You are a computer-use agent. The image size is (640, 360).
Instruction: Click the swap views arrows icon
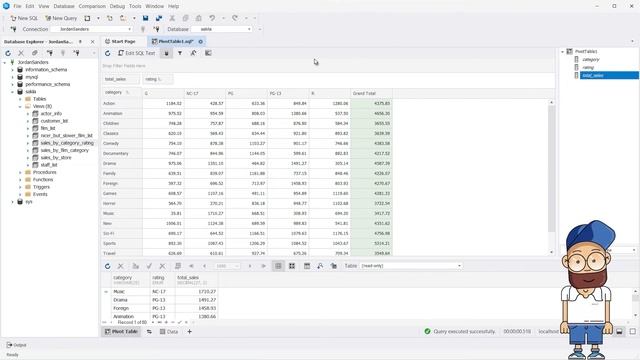click(x=149, y=332)
